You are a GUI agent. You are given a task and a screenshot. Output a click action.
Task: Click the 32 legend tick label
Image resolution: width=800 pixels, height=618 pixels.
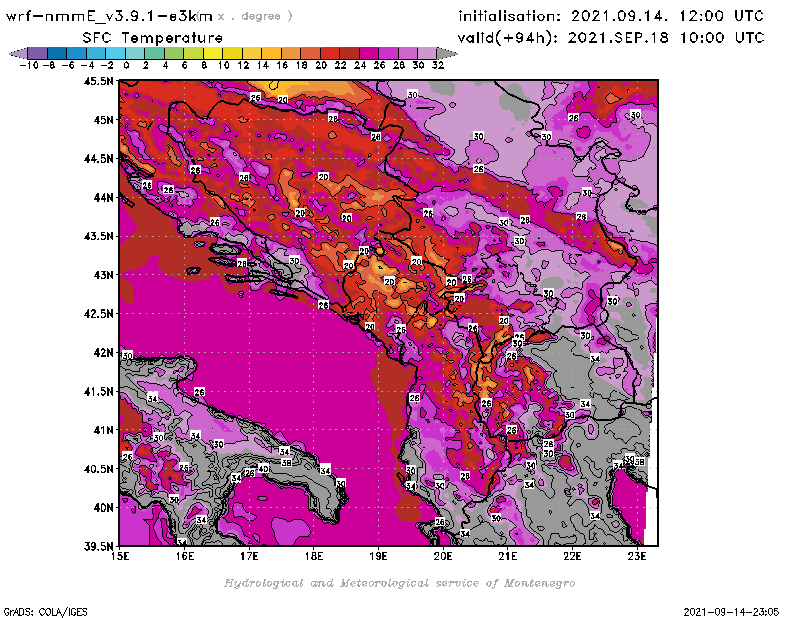[x=438, y=65]
